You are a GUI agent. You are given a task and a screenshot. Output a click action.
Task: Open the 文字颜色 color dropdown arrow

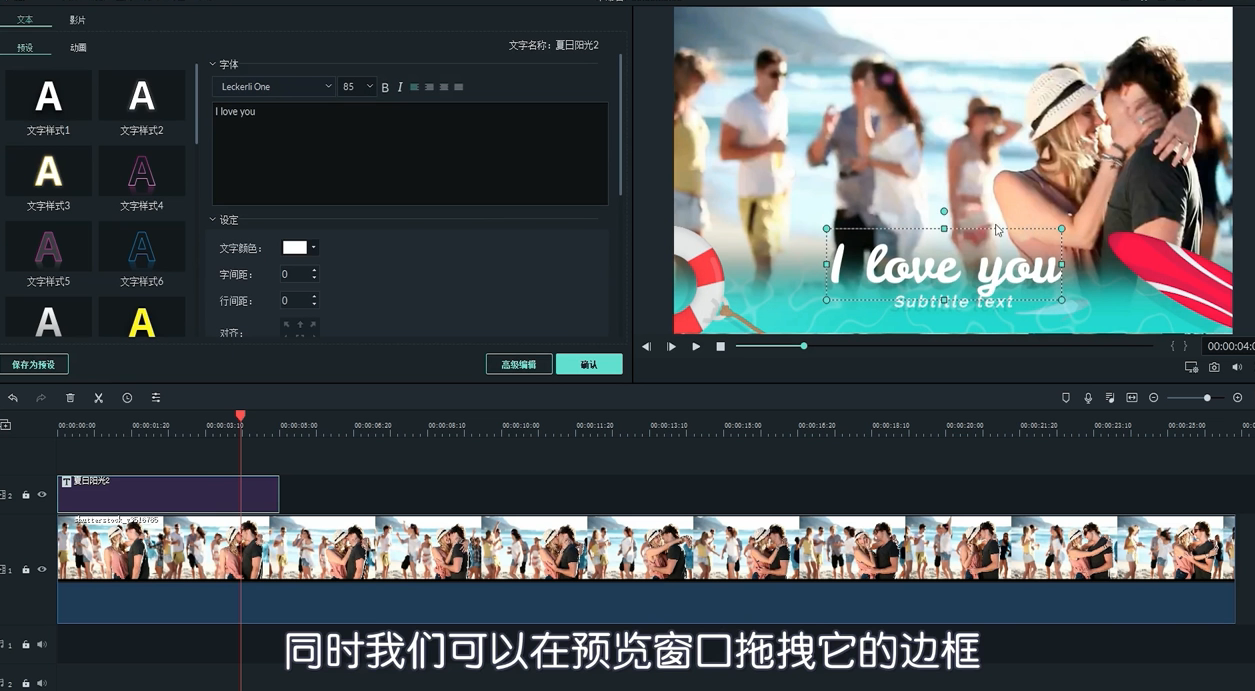tap(314, 247)
